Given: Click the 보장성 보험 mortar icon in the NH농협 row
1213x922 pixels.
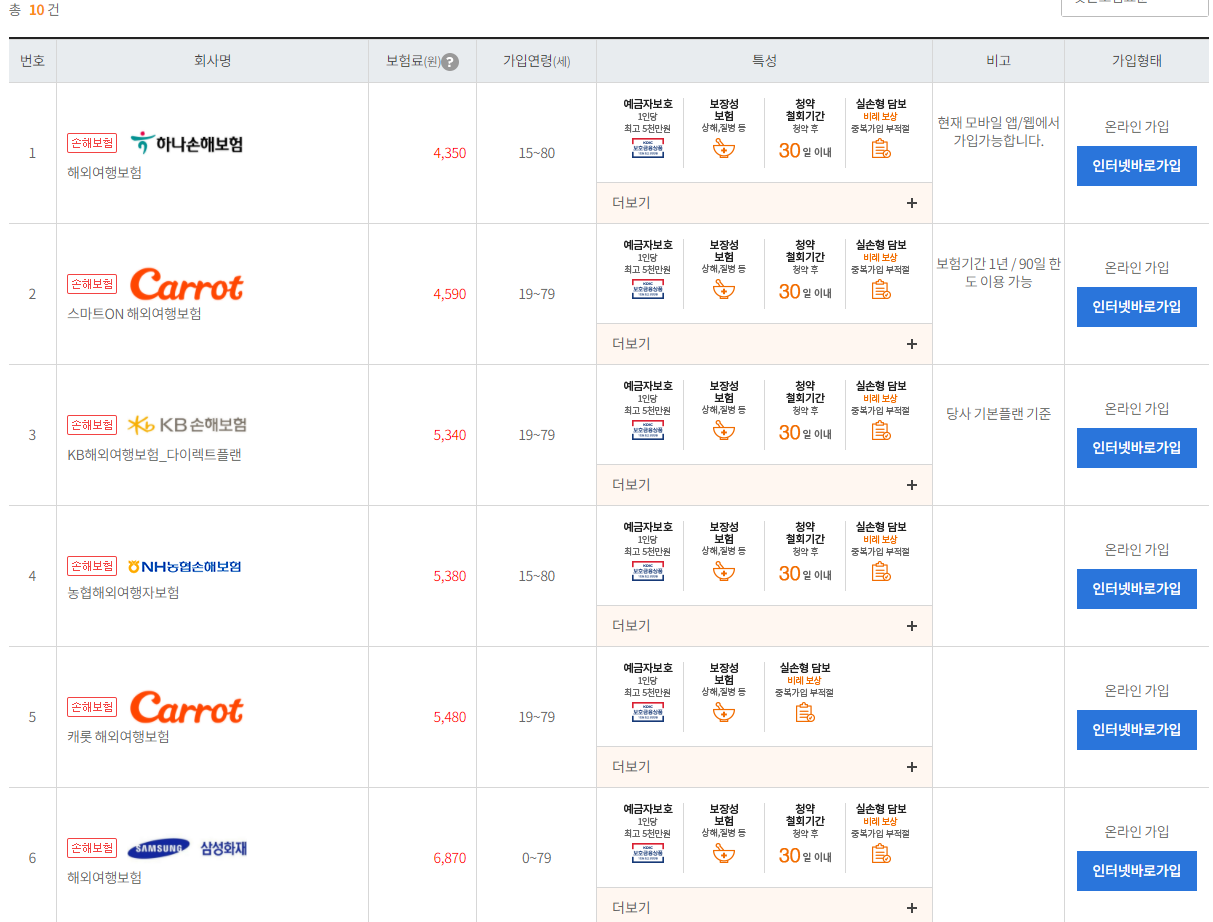Looking at the screenshot, I should point(724,571).
